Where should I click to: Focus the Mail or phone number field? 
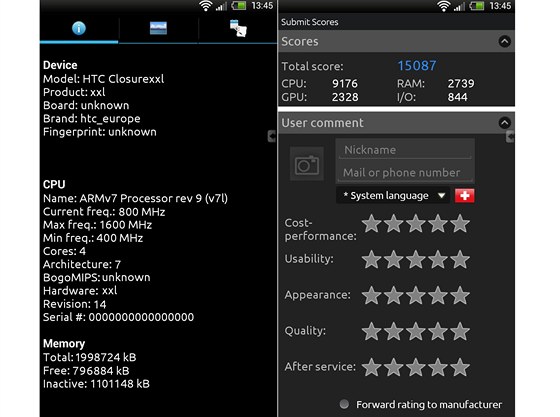pos(405,173)
